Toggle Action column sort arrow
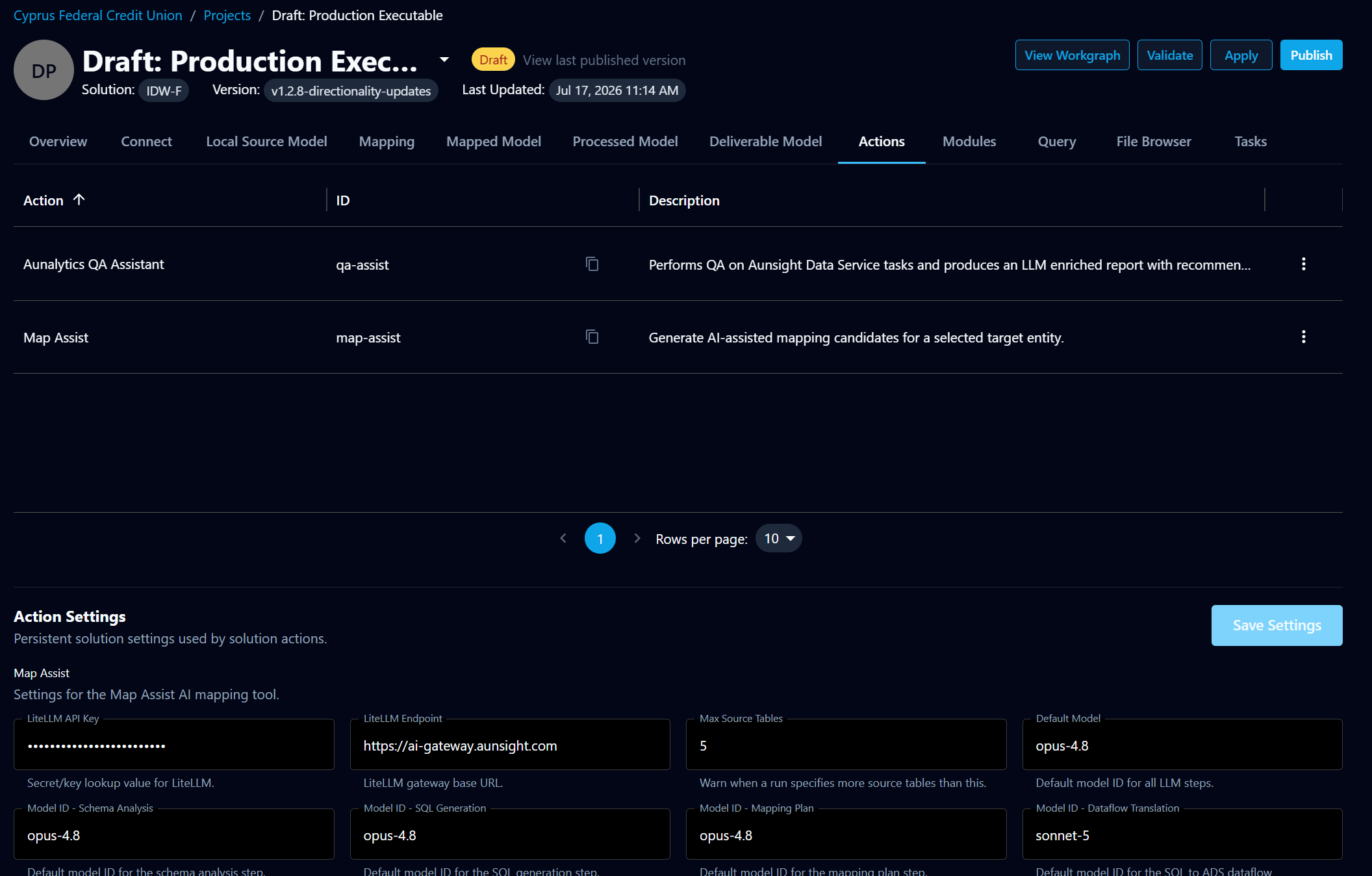This screenshot has height=876, width=1372. coord(79,200)
